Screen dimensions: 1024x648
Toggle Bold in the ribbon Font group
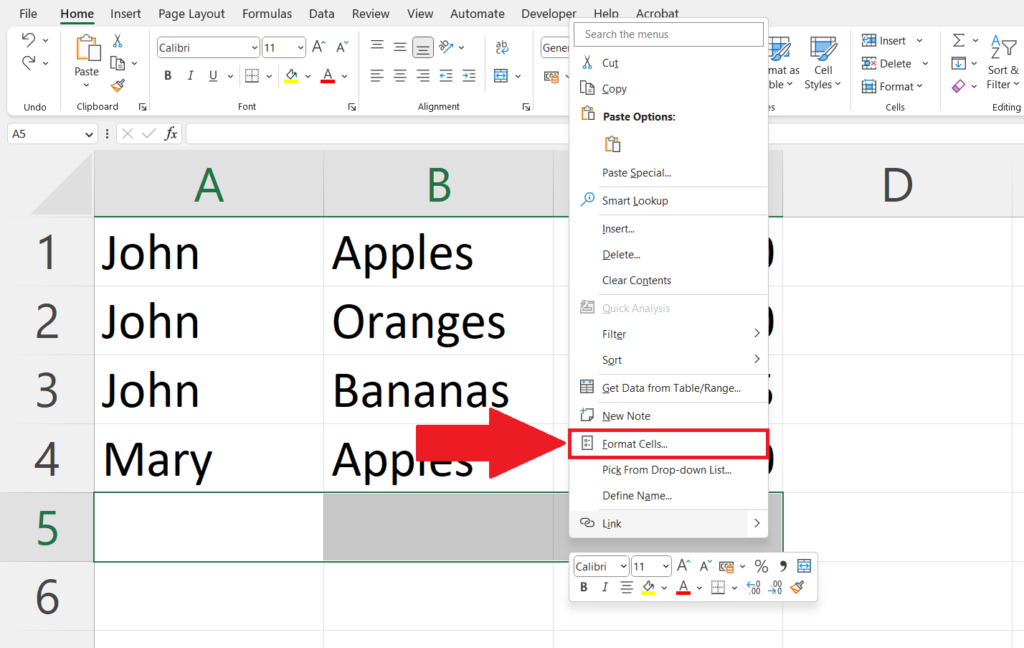pyautogui.click(x=168, y=76)
